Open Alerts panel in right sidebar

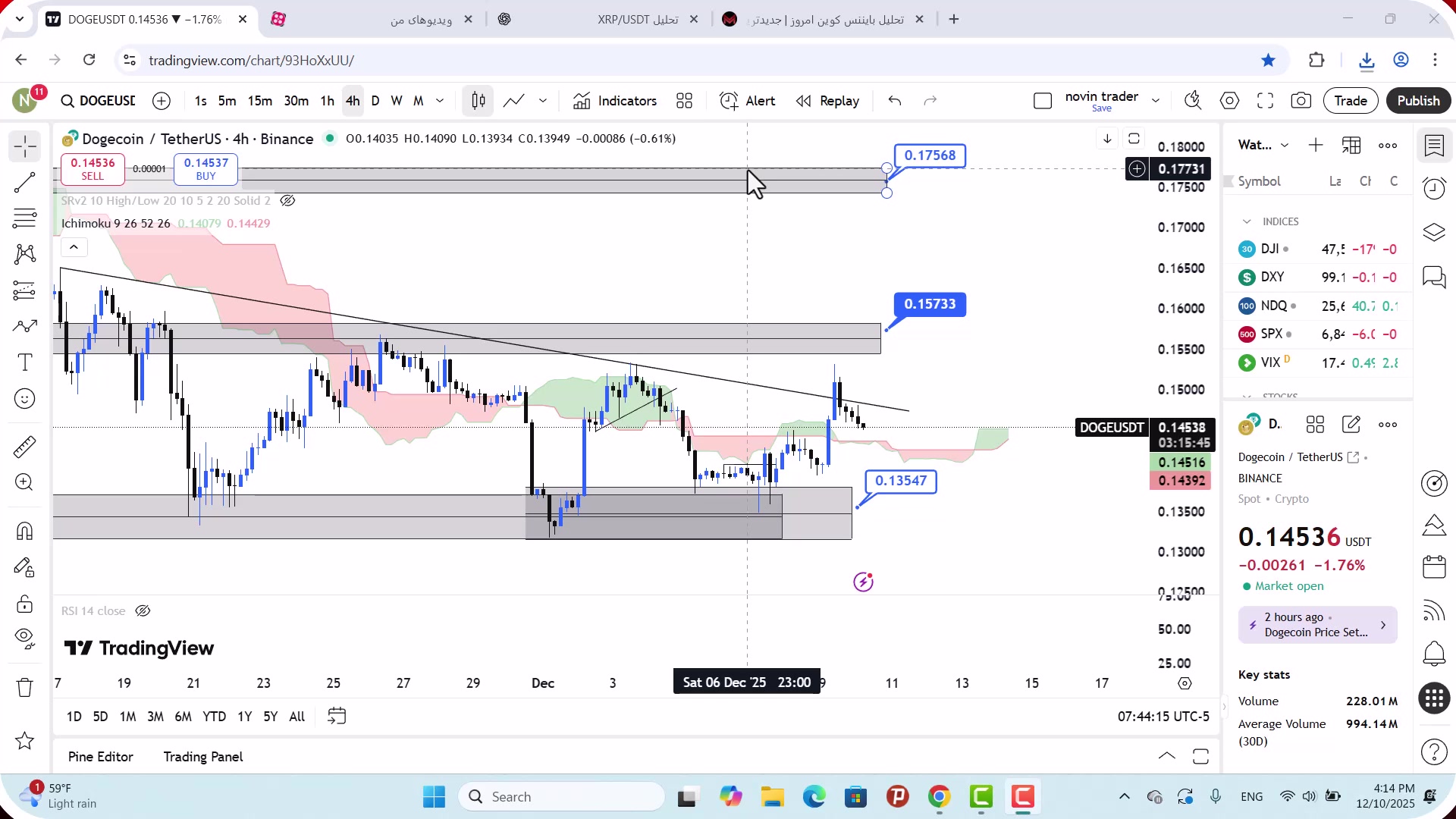click(x=1434, y=189)
